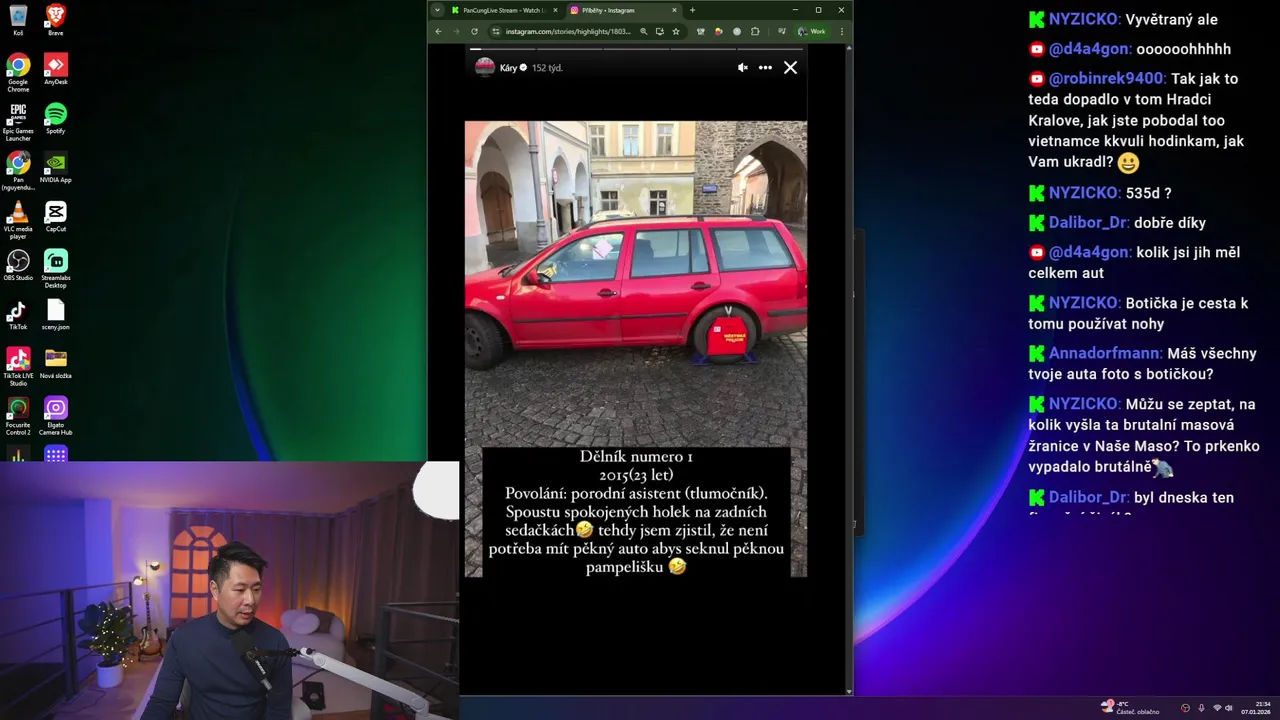Launch Spotify from desktop

point(56,118)
